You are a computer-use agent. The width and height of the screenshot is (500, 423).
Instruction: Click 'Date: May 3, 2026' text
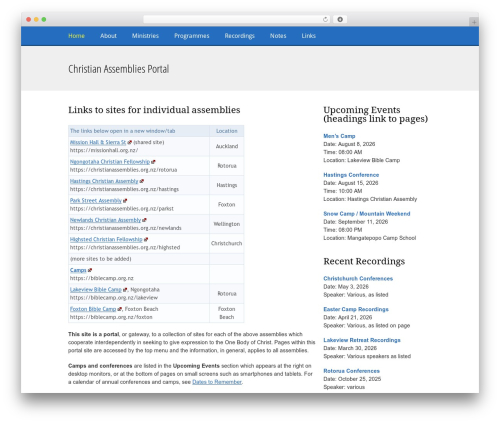pyautogui.click(x=346, y=287)
